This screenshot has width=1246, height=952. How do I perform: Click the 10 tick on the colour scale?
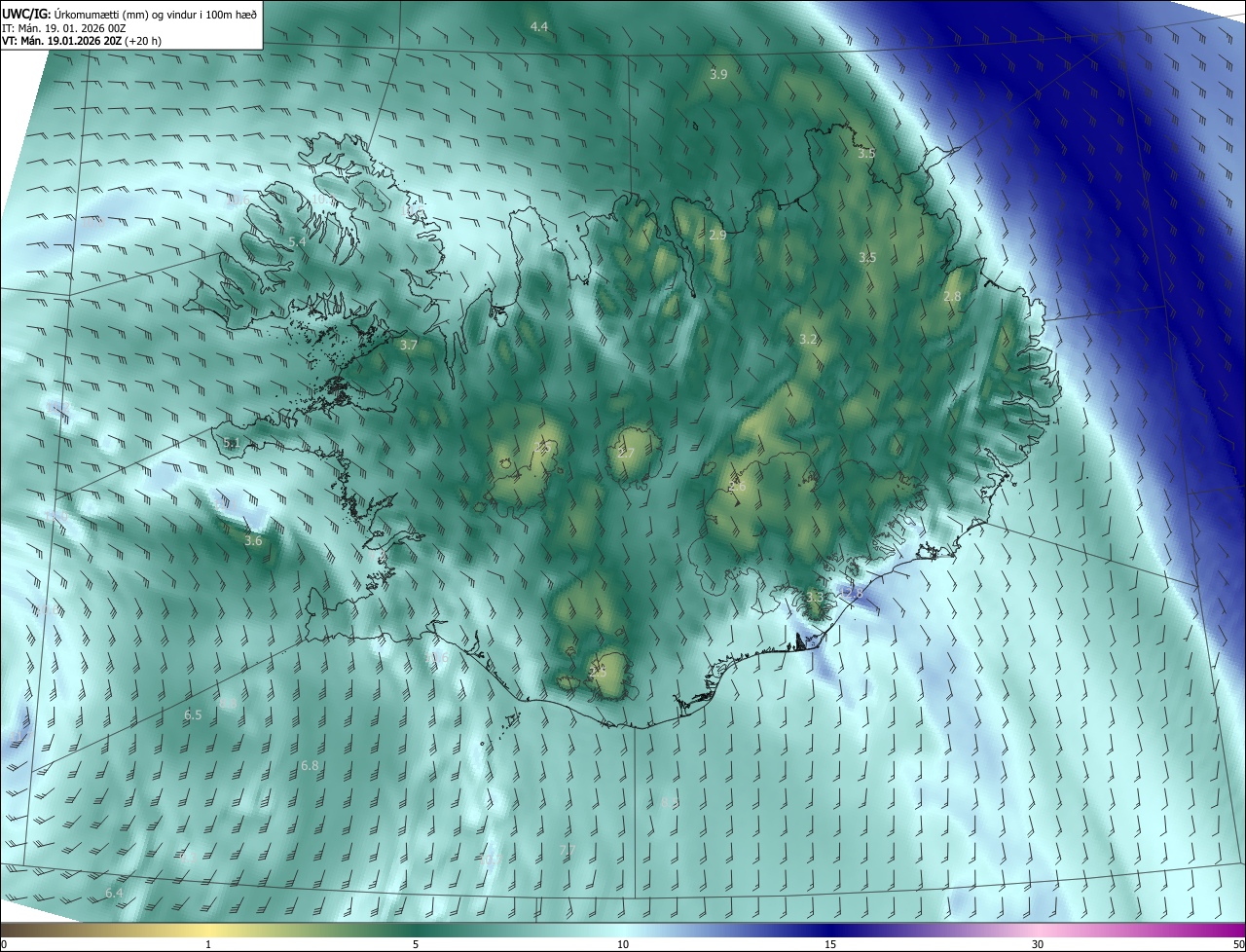(x=623, y=944)
